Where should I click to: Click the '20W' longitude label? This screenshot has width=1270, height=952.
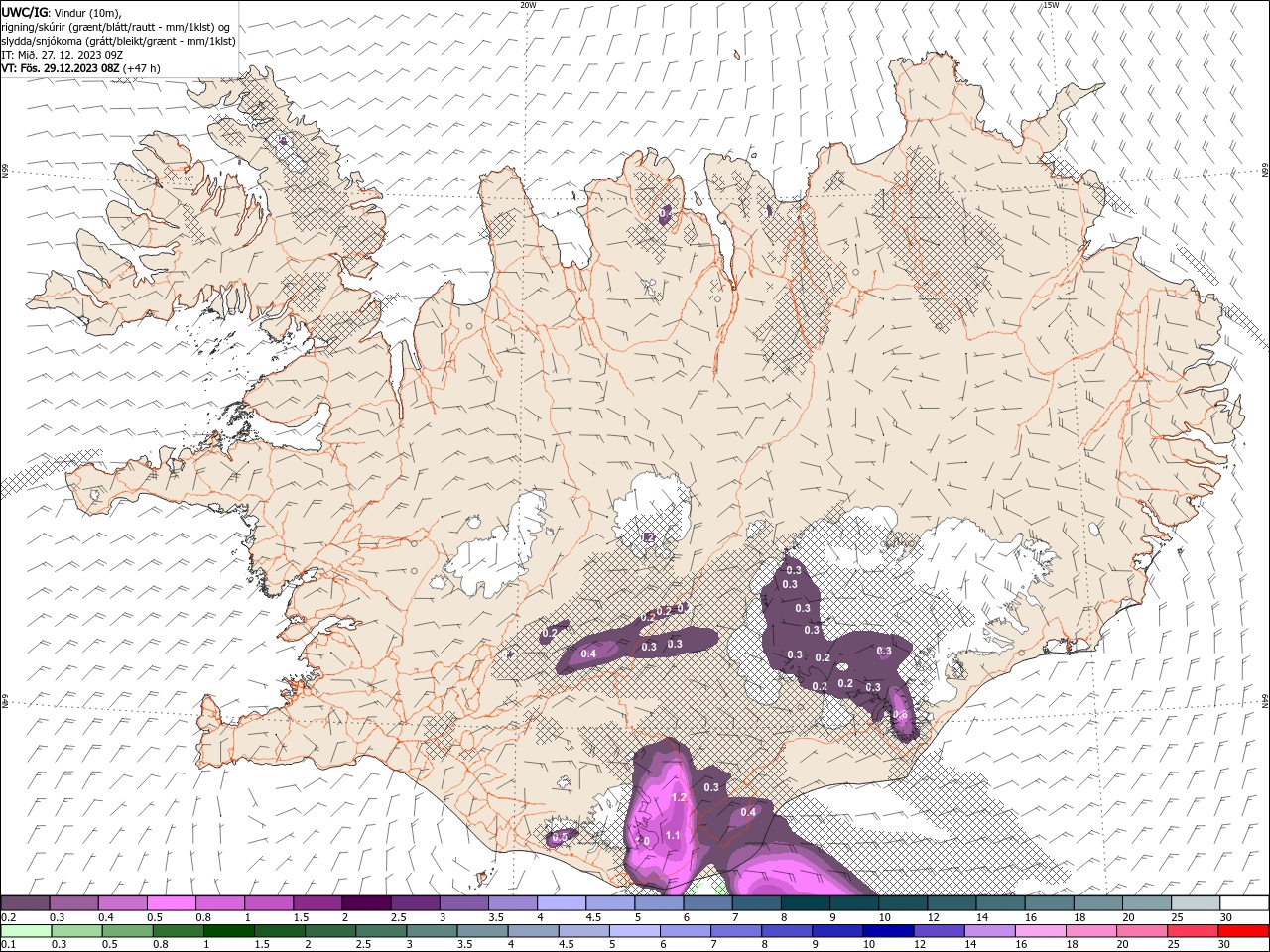tap(528, 5)
